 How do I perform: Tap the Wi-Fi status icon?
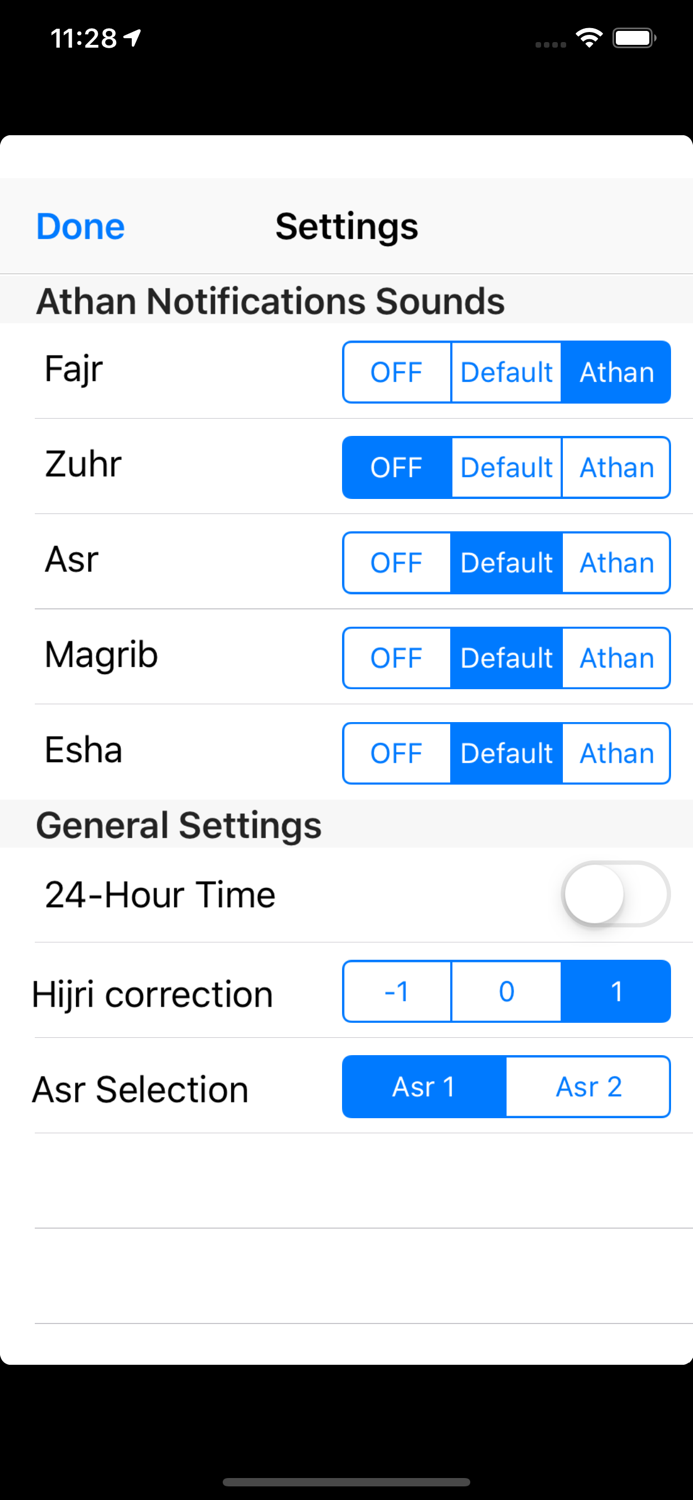tap(588, 37)
